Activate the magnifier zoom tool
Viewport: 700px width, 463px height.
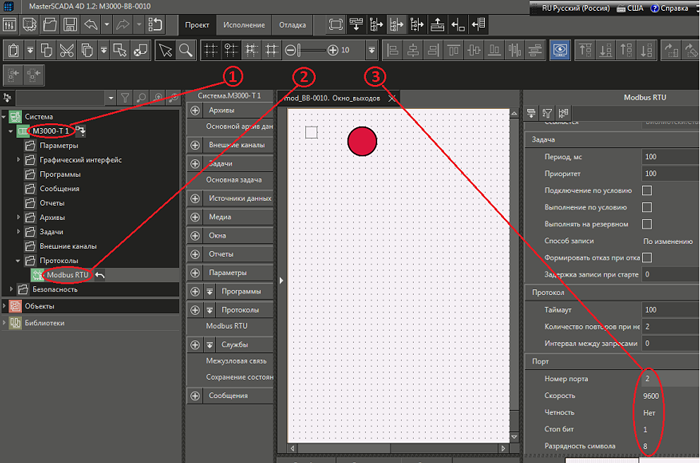(x=186, y=49)
